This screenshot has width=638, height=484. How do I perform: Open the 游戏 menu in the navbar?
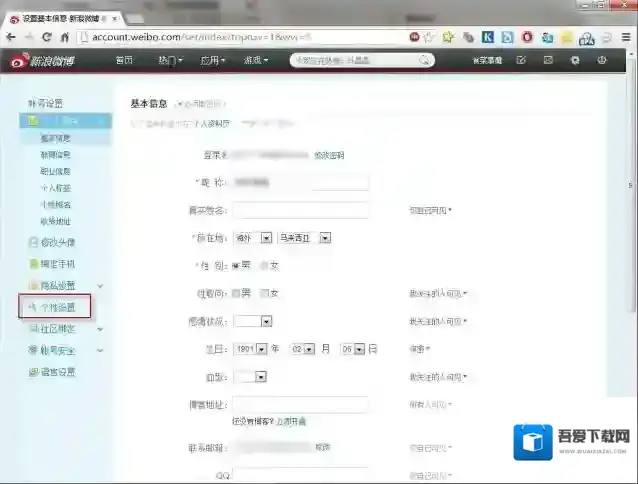[256, 60]
